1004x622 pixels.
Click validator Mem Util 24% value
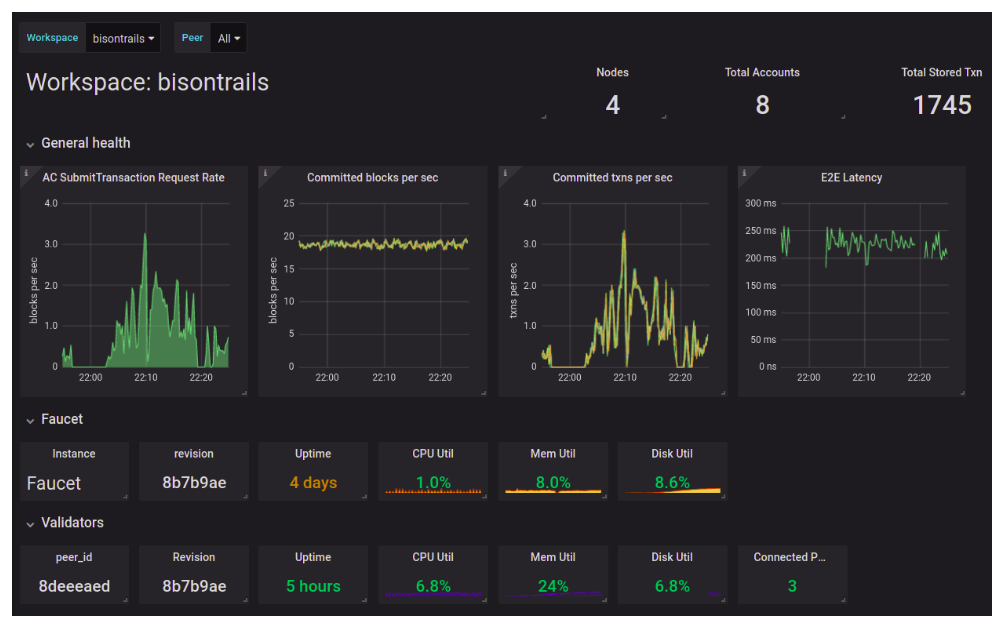(553, 587)
